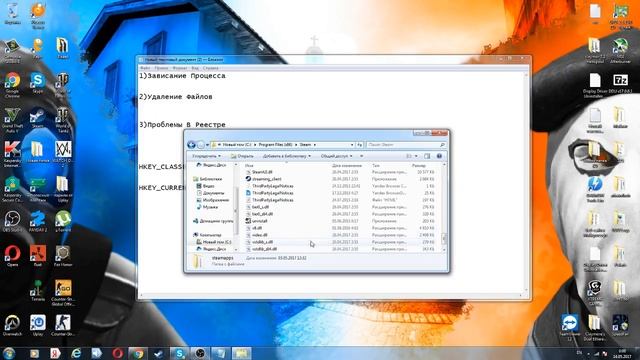The image size is (640, 360).
Task: Open Internet Explorer from taskbar
Action: [x=76, y=353]
